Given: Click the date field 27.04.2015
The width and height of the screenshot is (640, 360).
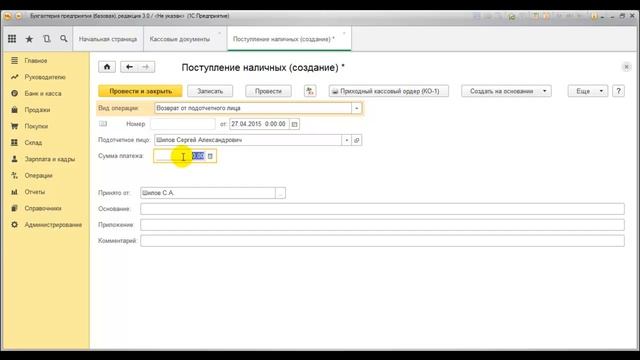Looking at the screenshot, I should pyautogui.click(x=259, y=124).
